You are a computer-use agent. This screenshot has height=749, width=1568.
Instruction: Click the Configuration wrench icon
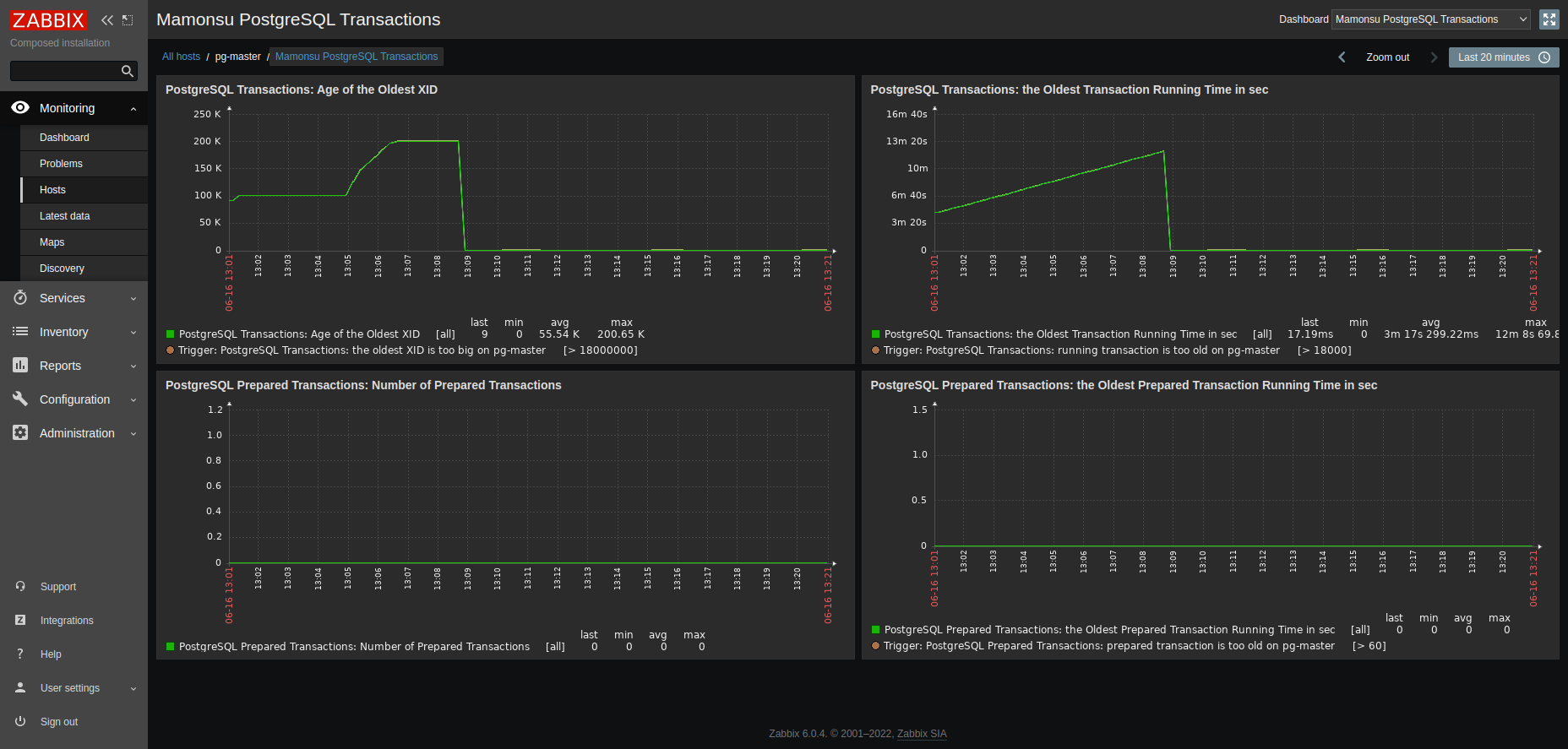(x=20, y=399)
